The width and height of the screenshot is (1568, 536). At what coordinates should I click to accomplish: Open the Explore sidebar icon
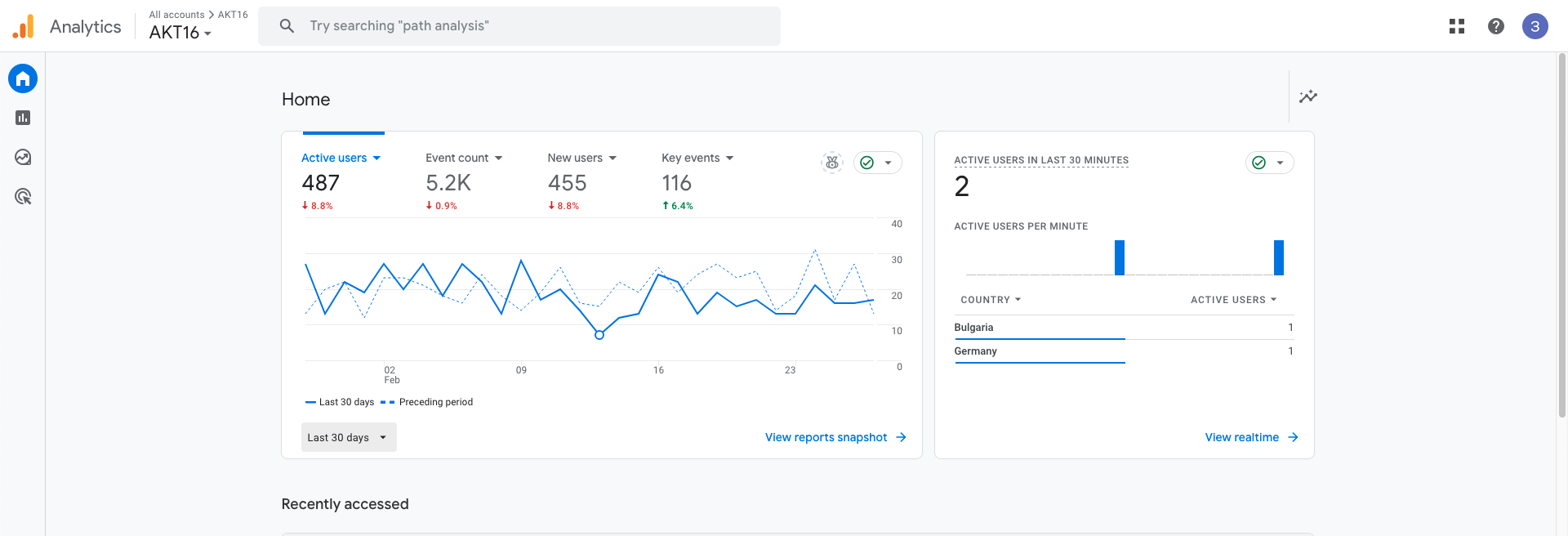[x=23, y=157]
